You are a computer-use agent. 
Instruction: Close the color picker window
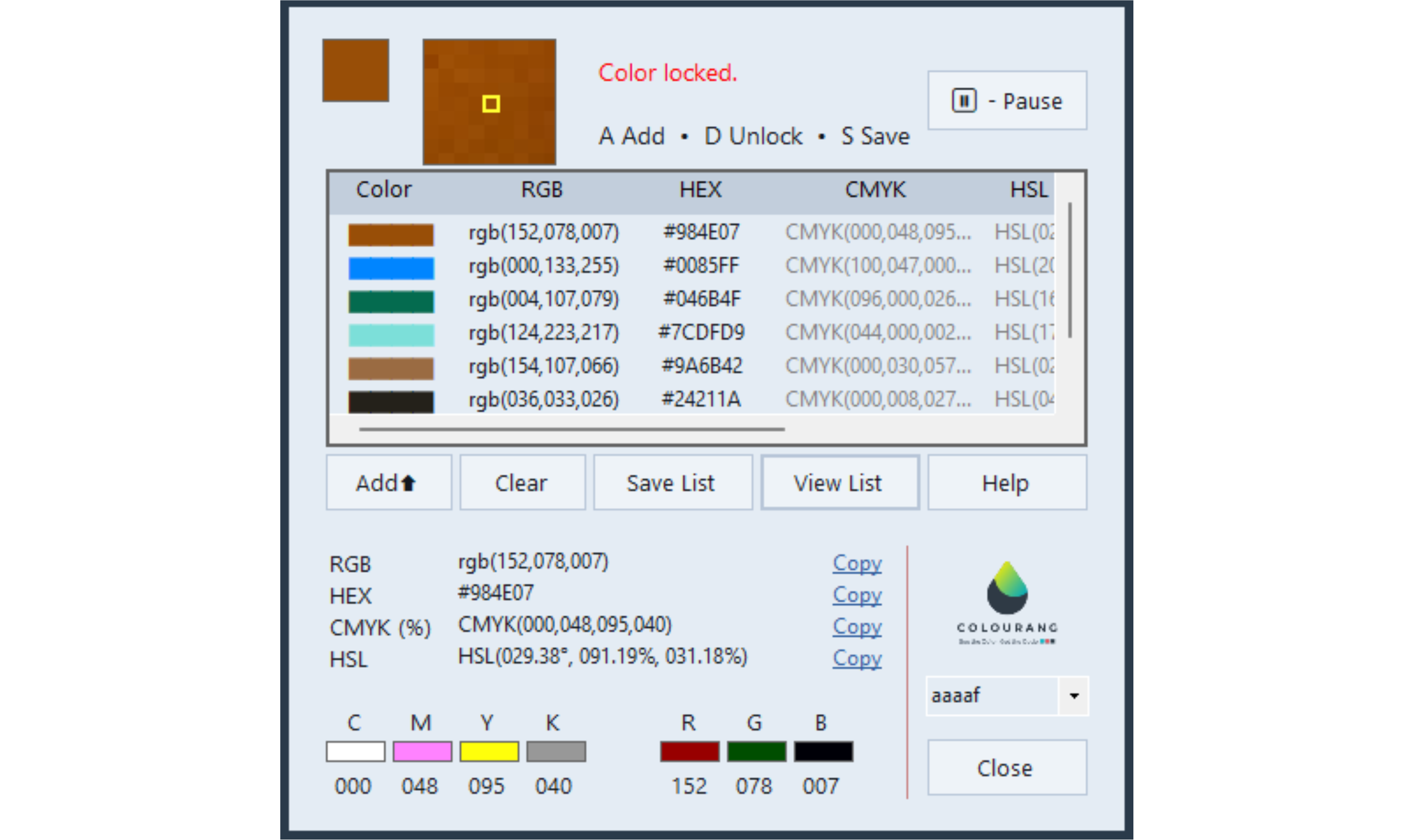tap(1006, 767)
